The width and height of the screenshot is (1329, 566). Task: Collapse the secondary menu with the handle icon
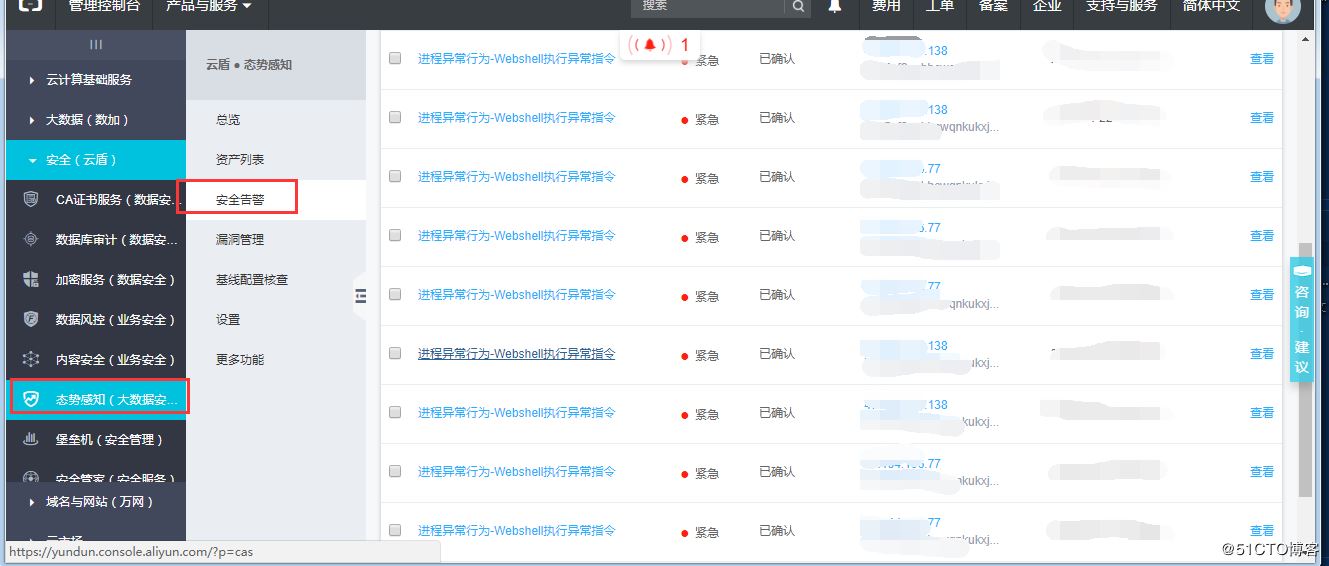(x=361, y=295)
